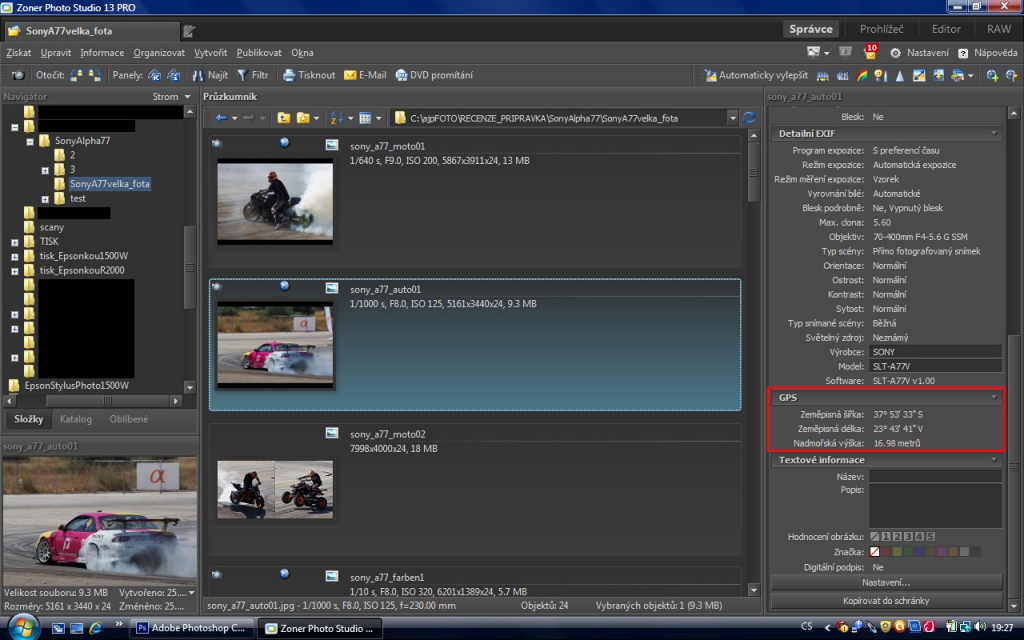The height and width of the screenshot is (640, 1024).
Task: Open the Strom navigator mode dropdown
Action: click(171, 97)
